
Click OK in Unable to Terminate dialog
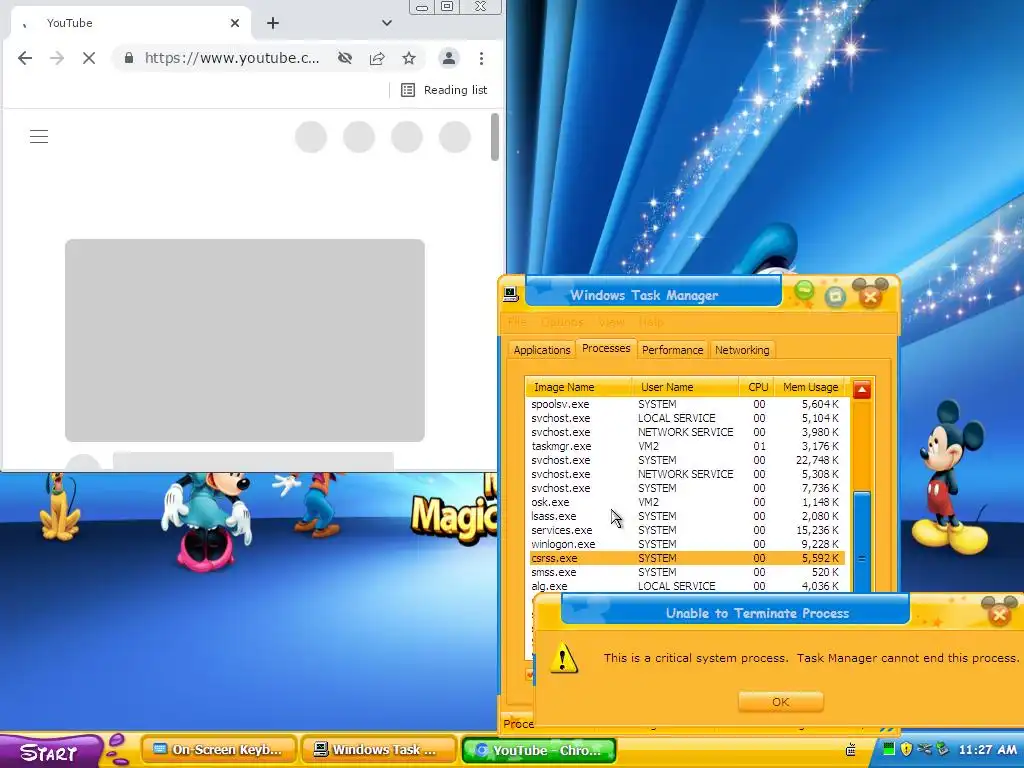(x=780, y=702)
